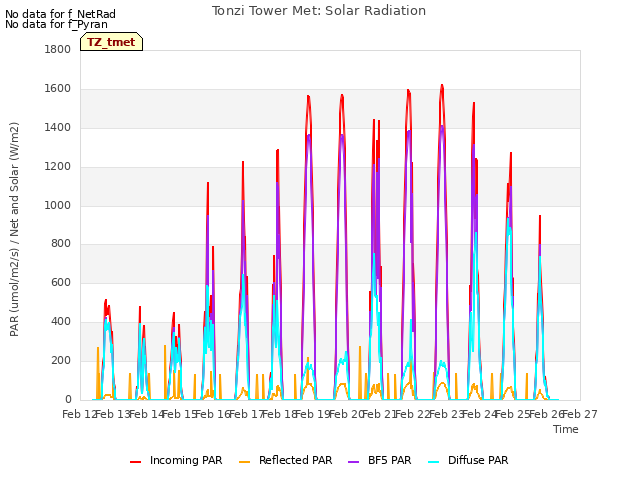Click the 'No data for f_Pyran' message

(x=56, y=24)
